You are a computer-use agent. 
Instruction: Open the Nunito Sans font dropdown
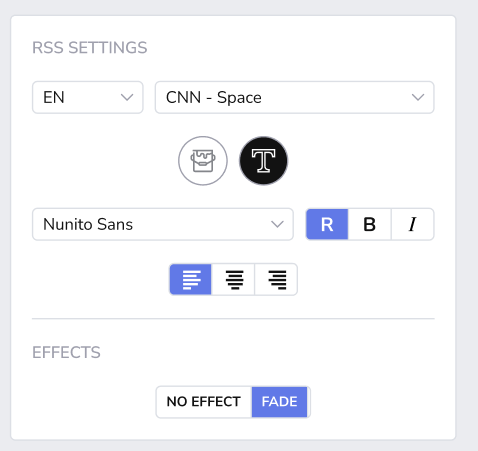point(163,224)
